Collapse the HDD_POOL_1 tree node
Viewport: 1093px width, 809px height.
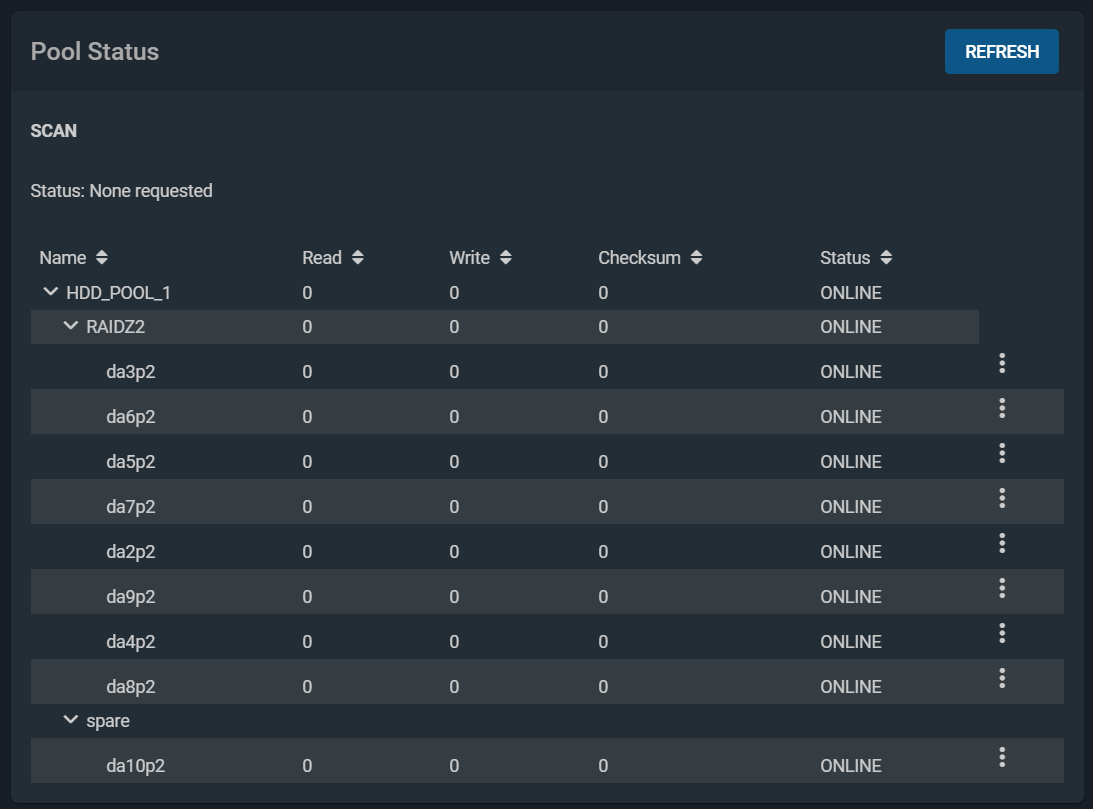coord(51,293)
